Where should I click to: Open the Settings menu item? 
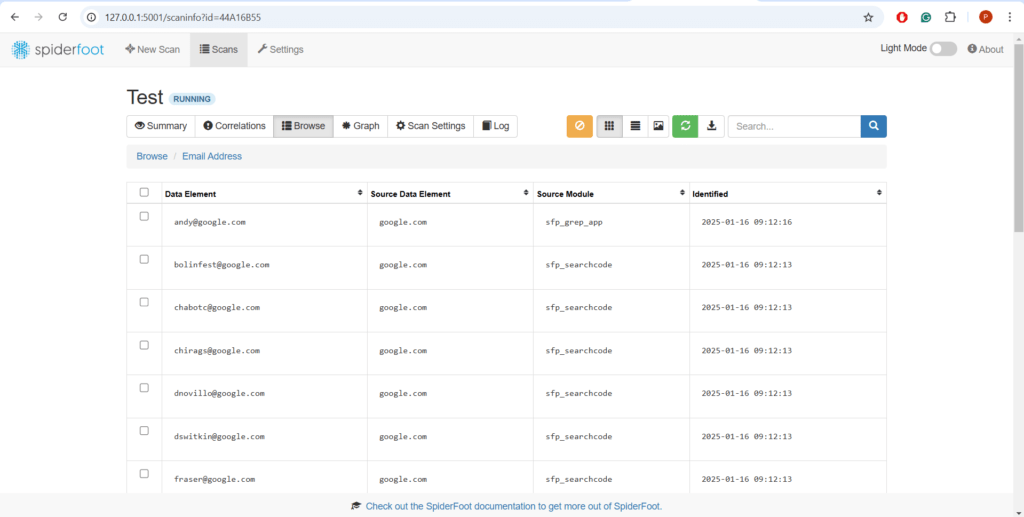click(280, 50)
